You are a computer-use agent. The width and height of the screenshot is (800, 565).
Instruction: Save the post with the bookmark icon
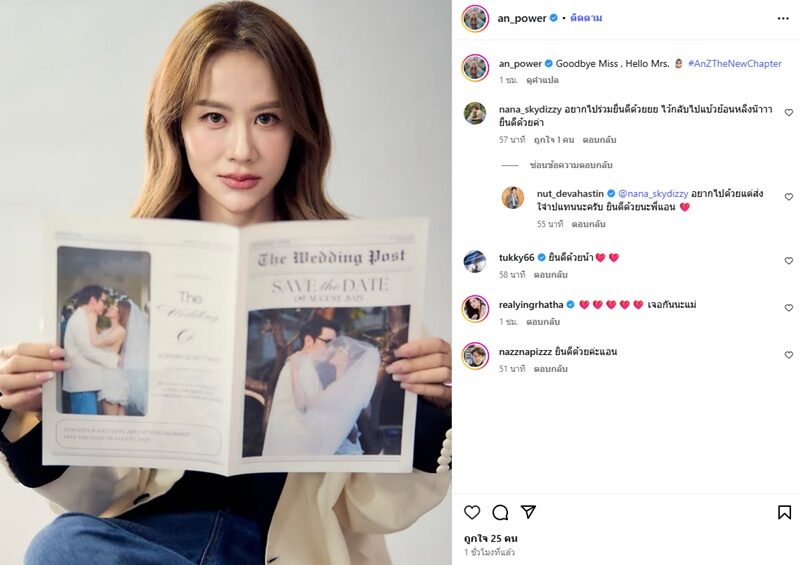[x=784, y=512]
